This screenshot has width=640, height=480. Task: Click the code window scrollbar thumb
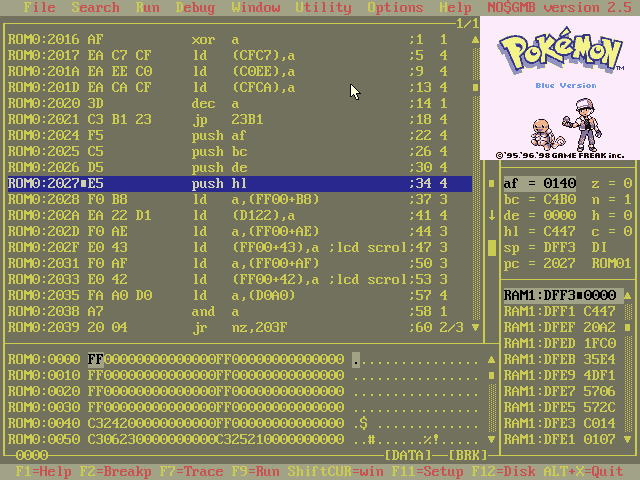coord(476,87)
